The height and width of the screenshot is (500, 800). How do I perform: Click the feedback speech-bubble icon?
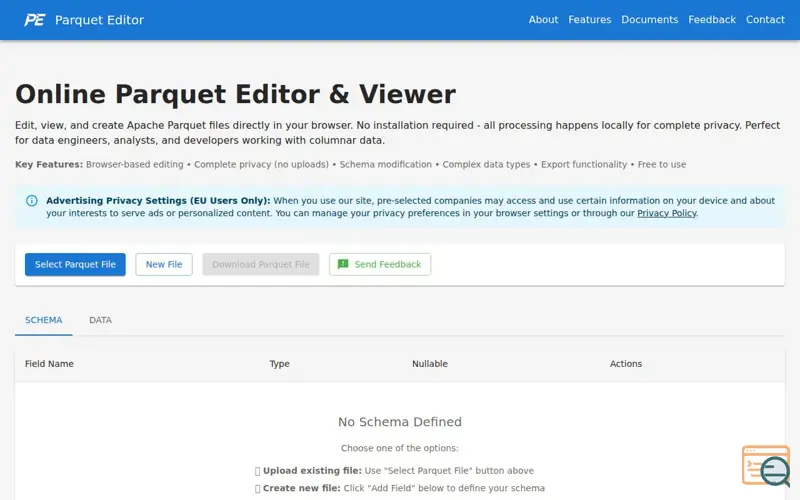point(343,264)
